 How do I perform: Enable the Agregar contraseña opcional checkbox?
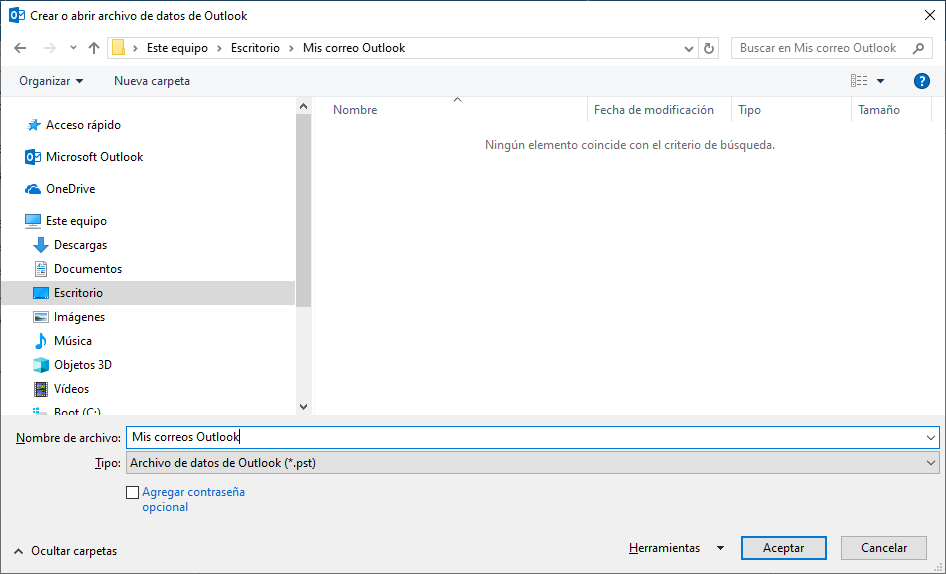point(133,493)
